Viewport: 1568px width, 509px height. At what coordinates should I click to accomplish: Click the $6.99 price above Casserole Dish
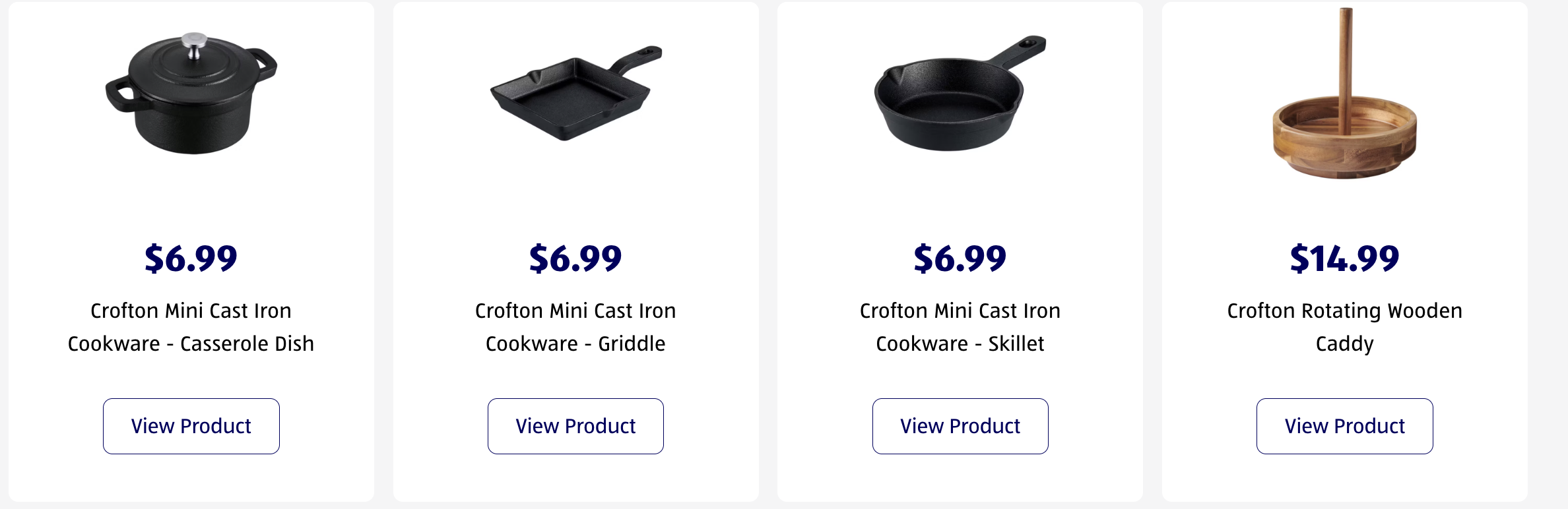tap(191, 258)
